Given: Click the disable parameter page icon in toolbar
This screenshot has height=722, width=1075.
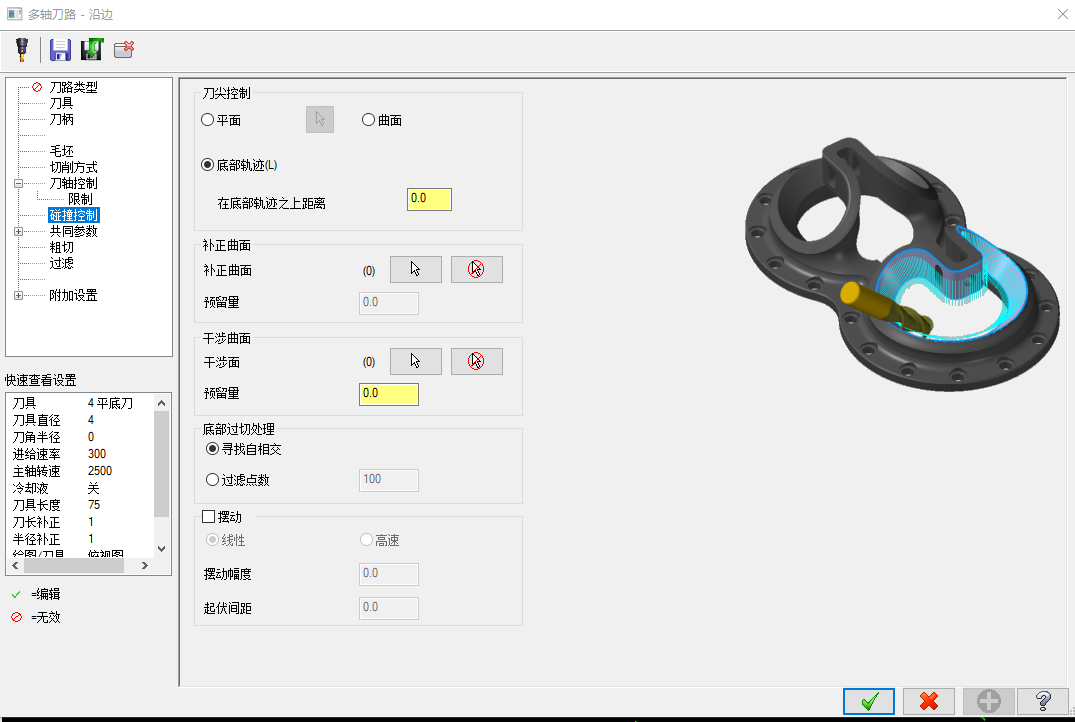Looking at the screenshot, I should (x=123, y=49).
